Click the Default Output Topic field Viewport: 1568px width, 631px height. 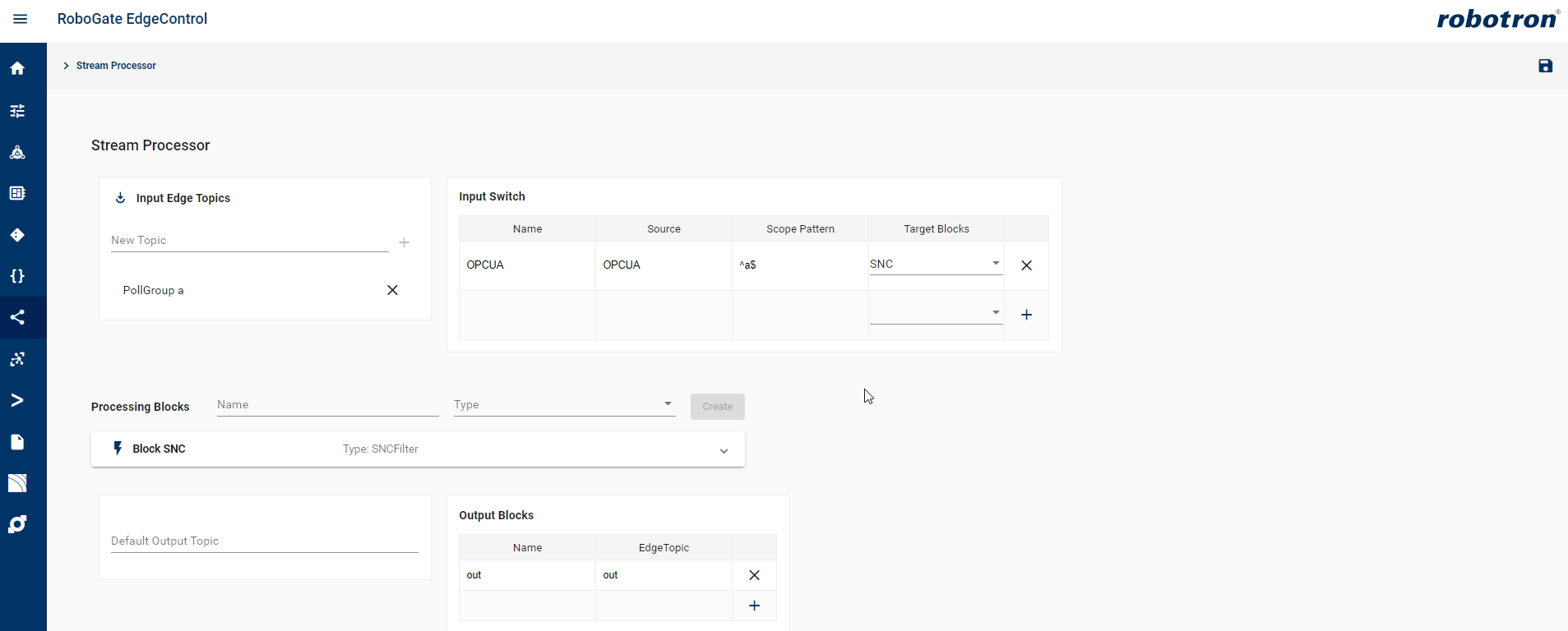pyautogui.click(x=264, y=541)
